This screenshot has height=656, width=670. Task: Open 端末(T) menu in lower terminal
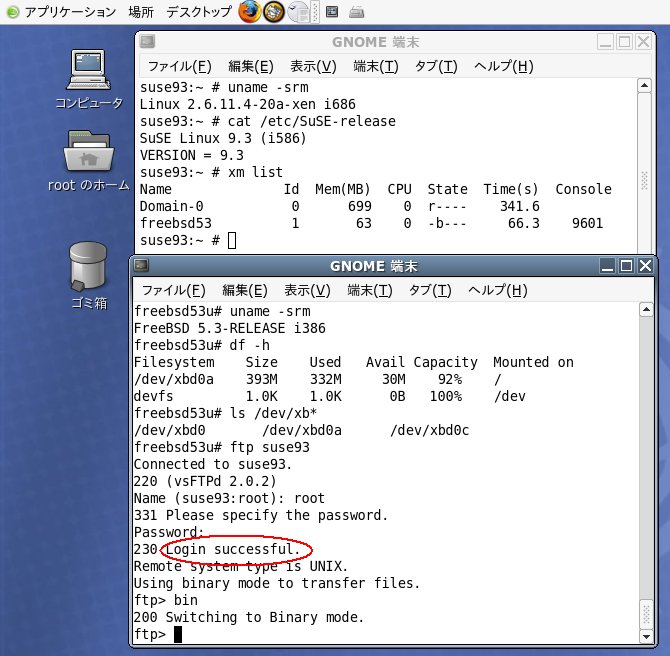point(370,291)
